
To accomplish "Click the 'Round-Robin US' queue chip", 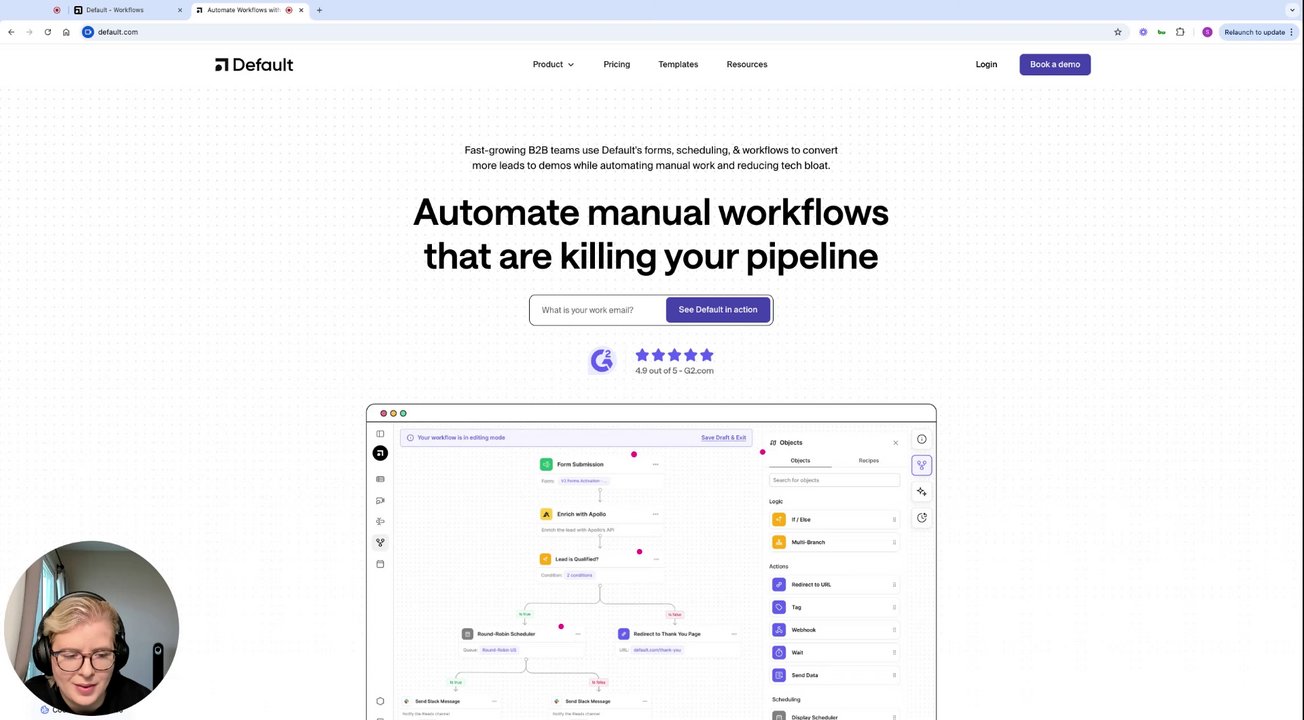I will pos(499,650).
